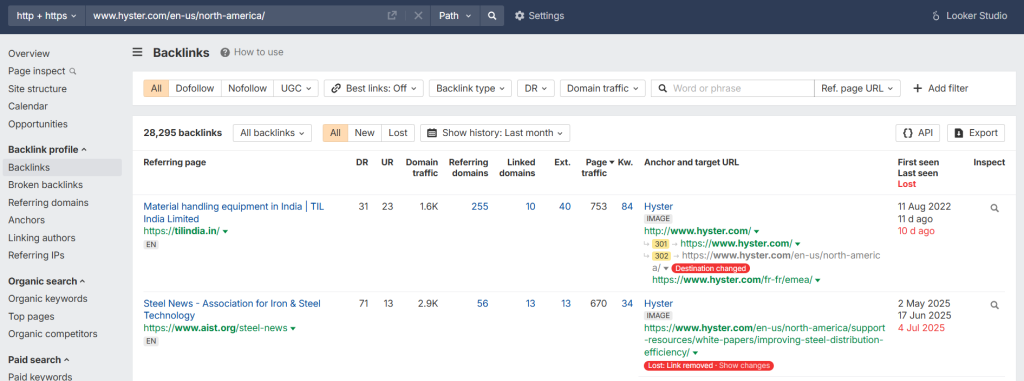The height and width of the screenshot is (381, 1024).
Task: Open Ref. page URL dropdown
Action: (x=857, y=88)
